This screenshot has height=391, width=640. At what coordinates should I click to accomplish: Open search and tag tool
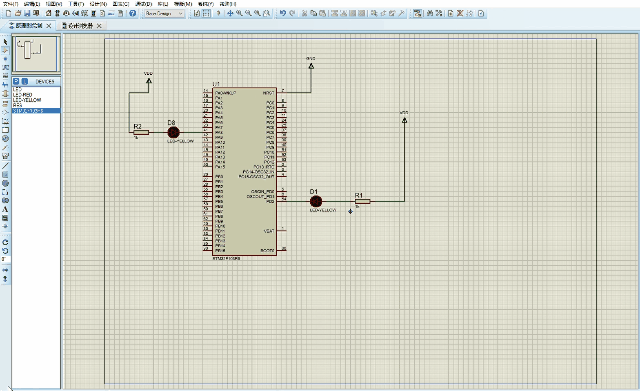(429, 13)
